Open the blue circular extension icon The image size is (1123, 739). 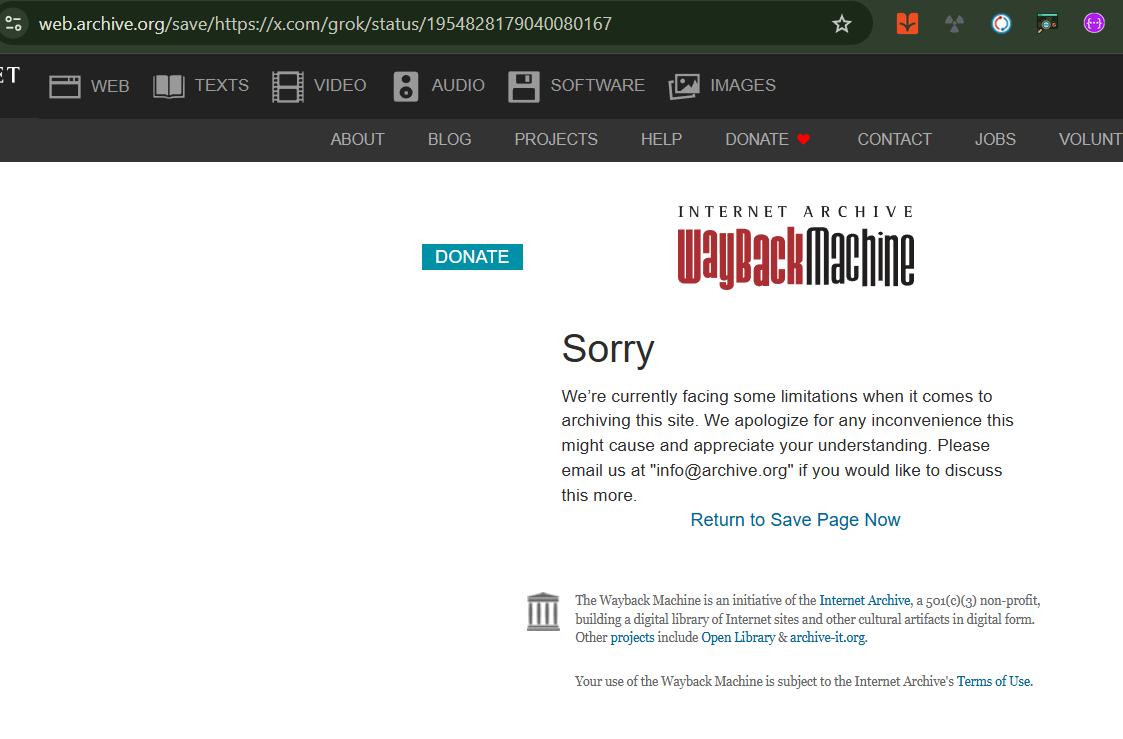(x=1001, y=24)
